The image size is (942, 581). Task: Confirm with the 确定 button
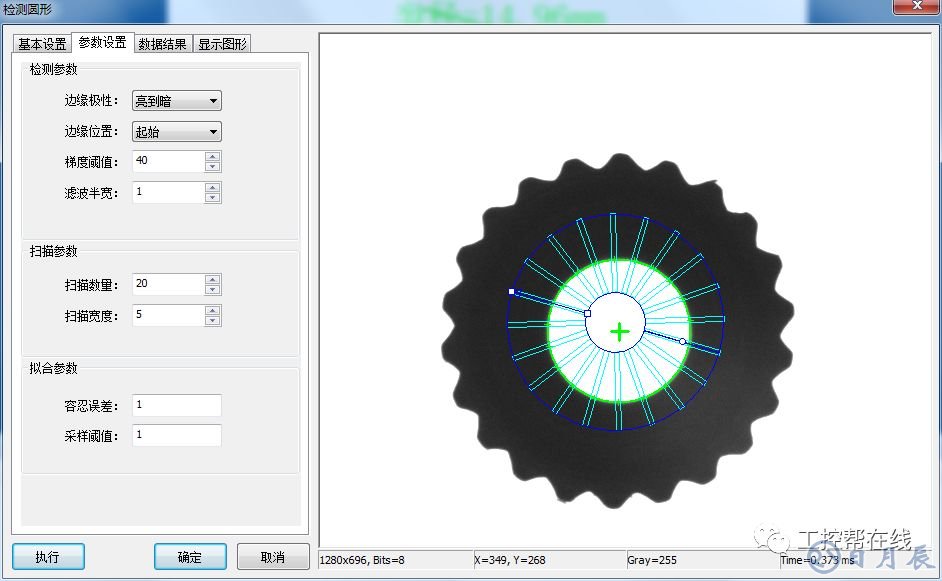189,557
